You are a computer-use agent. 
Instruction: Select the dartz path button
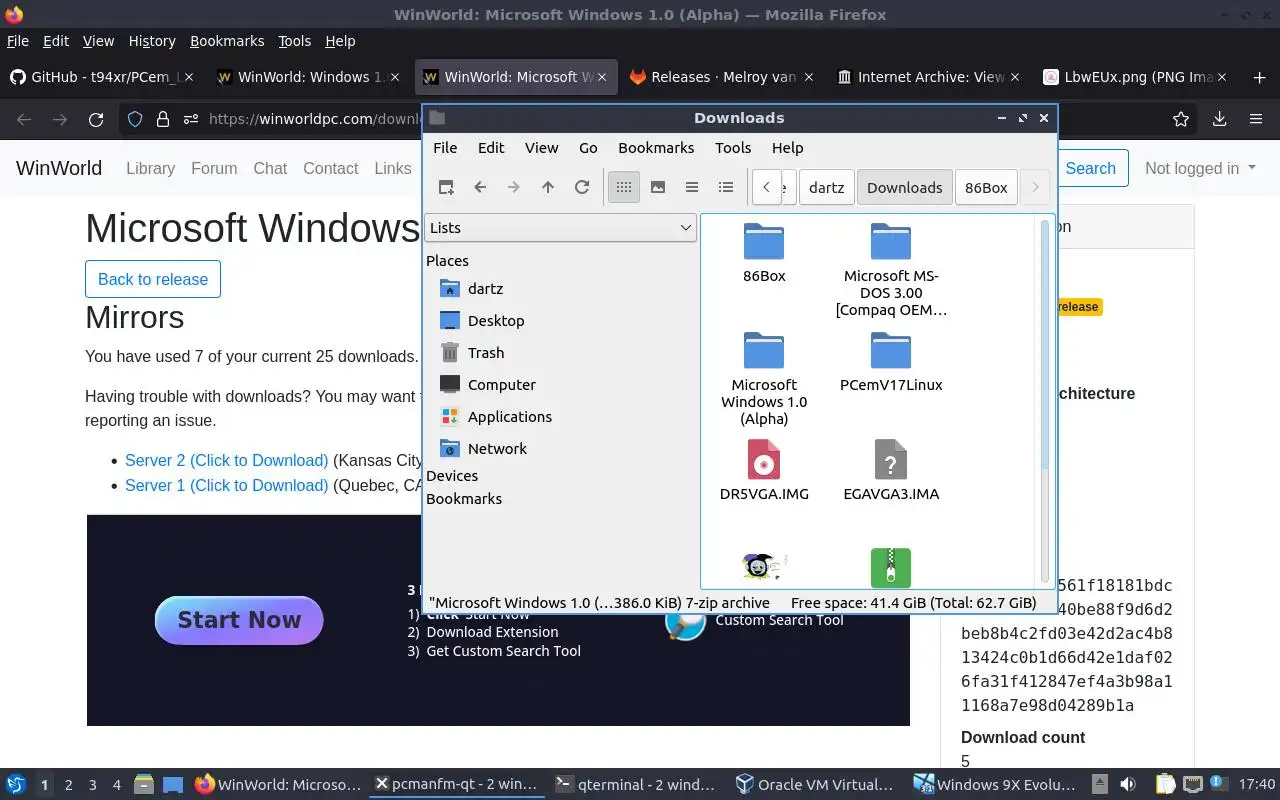[826, 187]
